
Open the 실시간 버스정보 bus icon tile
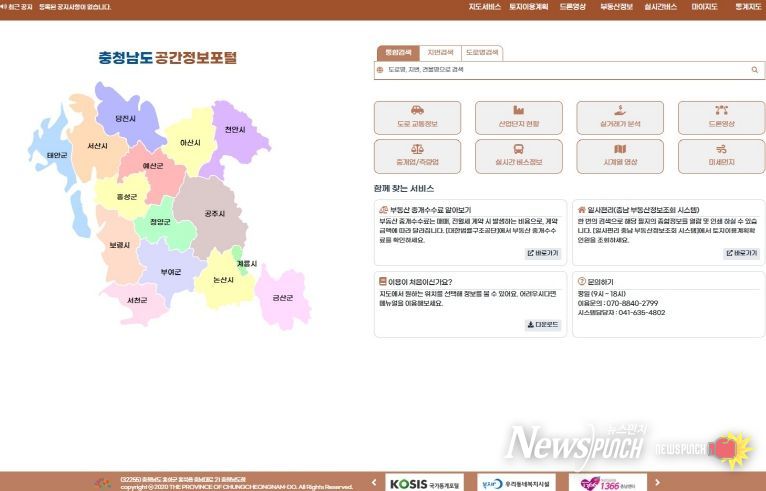pos(518,155)
